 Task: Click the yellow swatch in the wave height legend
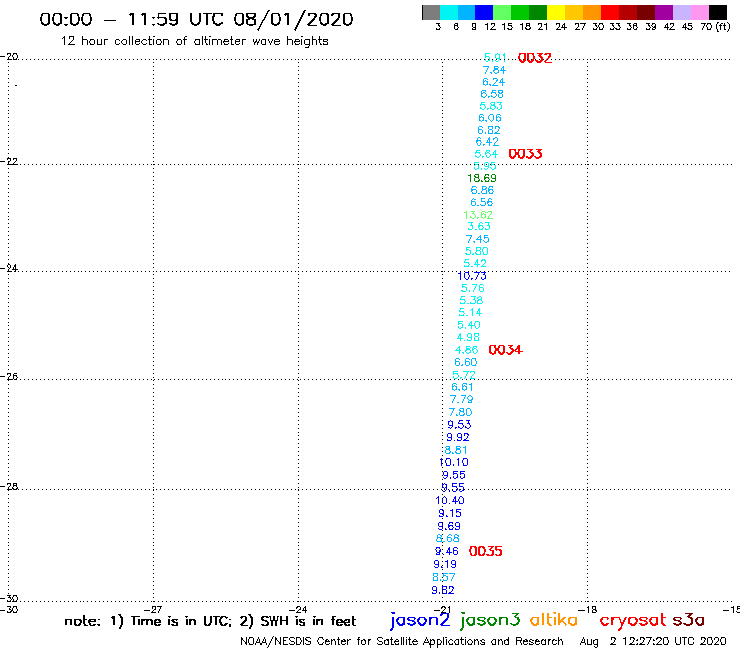556,12
